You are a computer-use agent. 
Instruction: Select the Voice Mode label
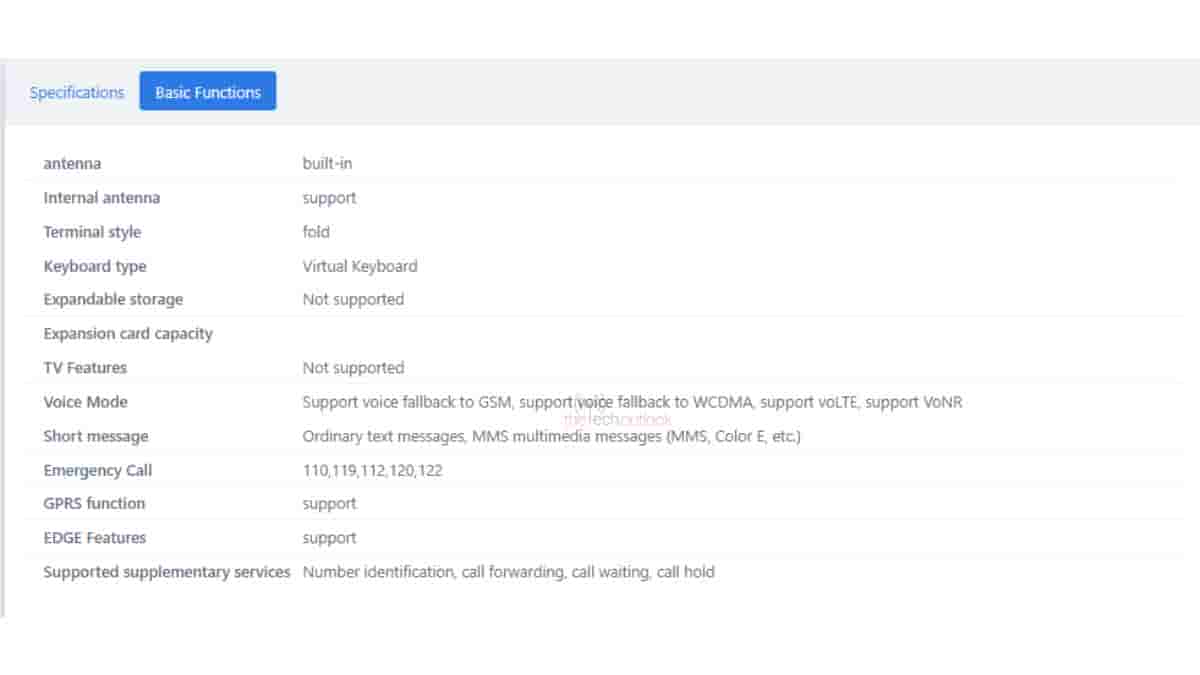[x=85, y=402]
